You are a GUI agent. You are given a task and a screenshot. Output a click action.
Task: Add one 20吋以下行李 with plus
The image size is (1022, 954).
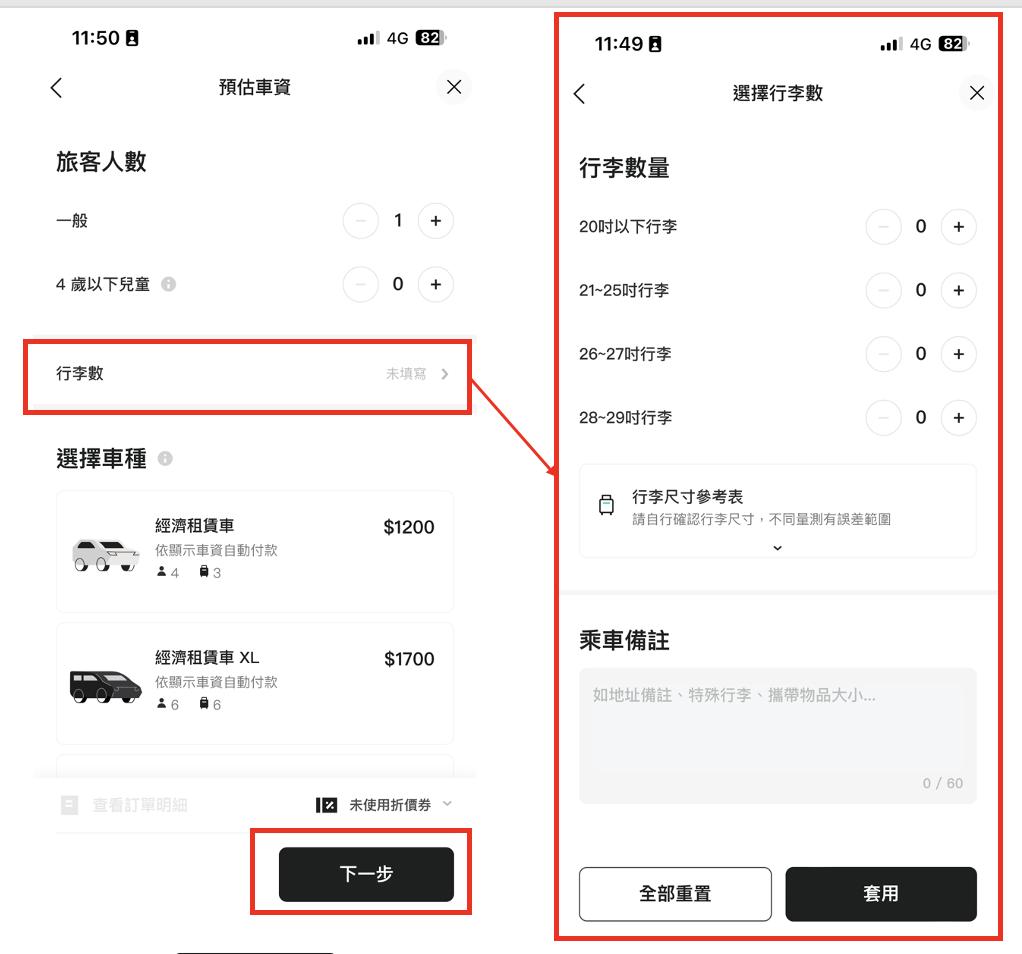pos(959,227)
